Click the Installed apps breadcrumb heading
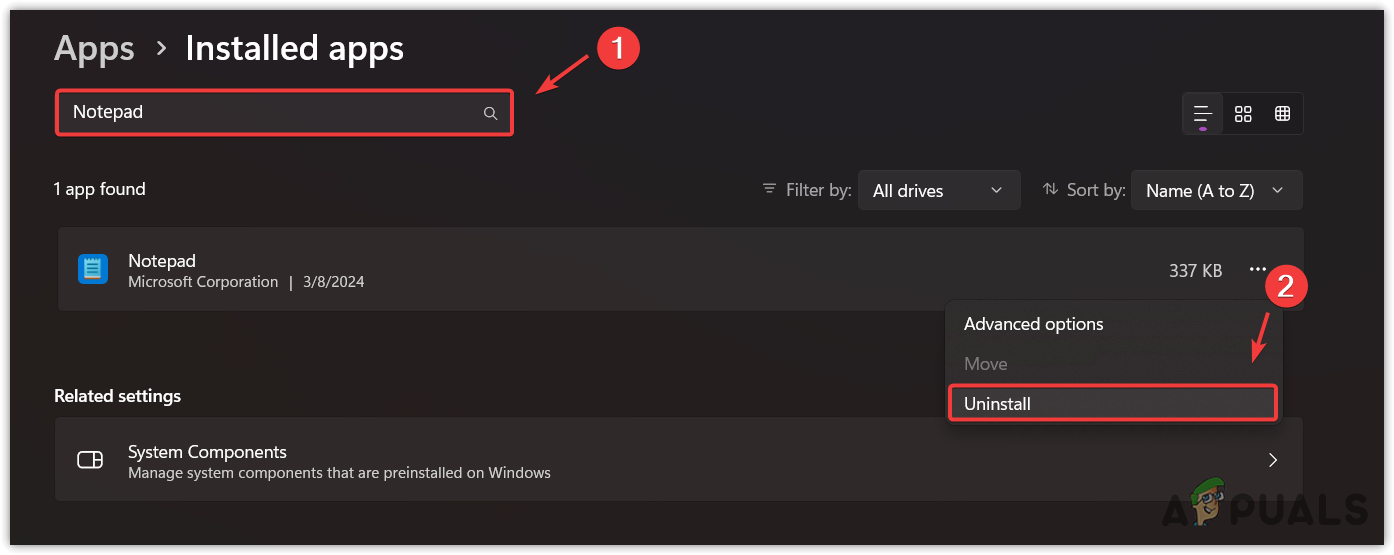Image resolution: width=1394 pixels, height=555 pixels. pyautogui.click(x=294, y=48)
